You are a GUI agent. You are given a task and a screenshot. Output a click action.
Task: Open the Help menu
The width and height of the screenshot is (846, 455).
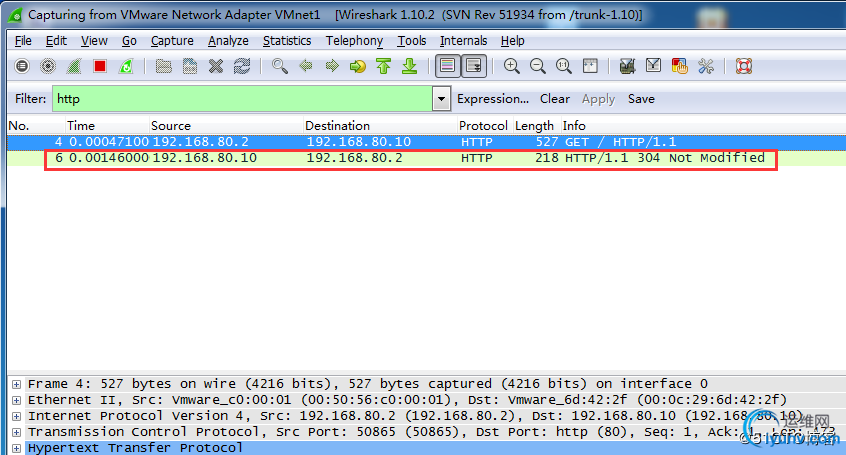point(513,41)
